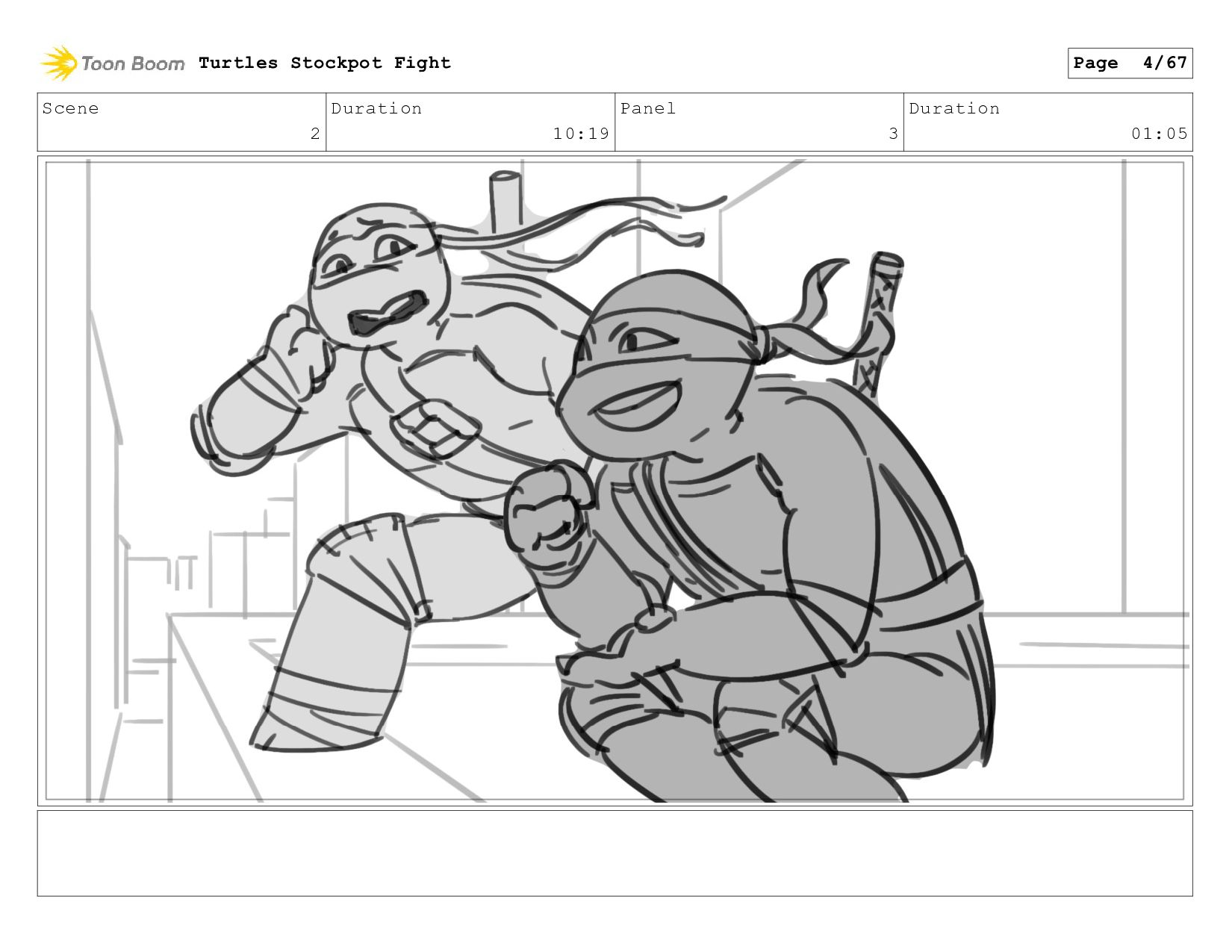Click the 'Scene' header label
1232x952 pixels.
[70, 109]
